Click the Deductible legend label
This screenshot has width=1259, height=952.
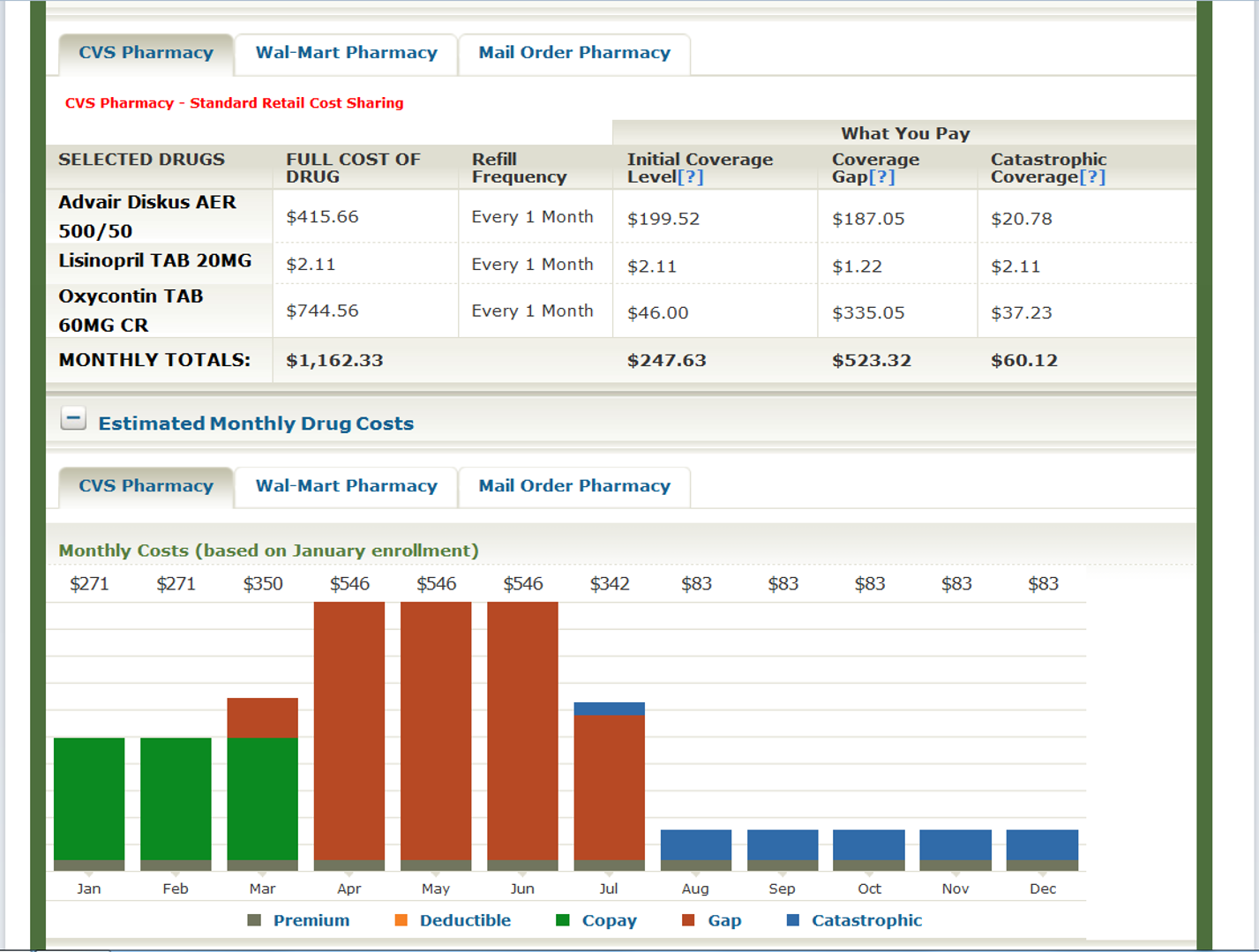(x=465, y=920)
